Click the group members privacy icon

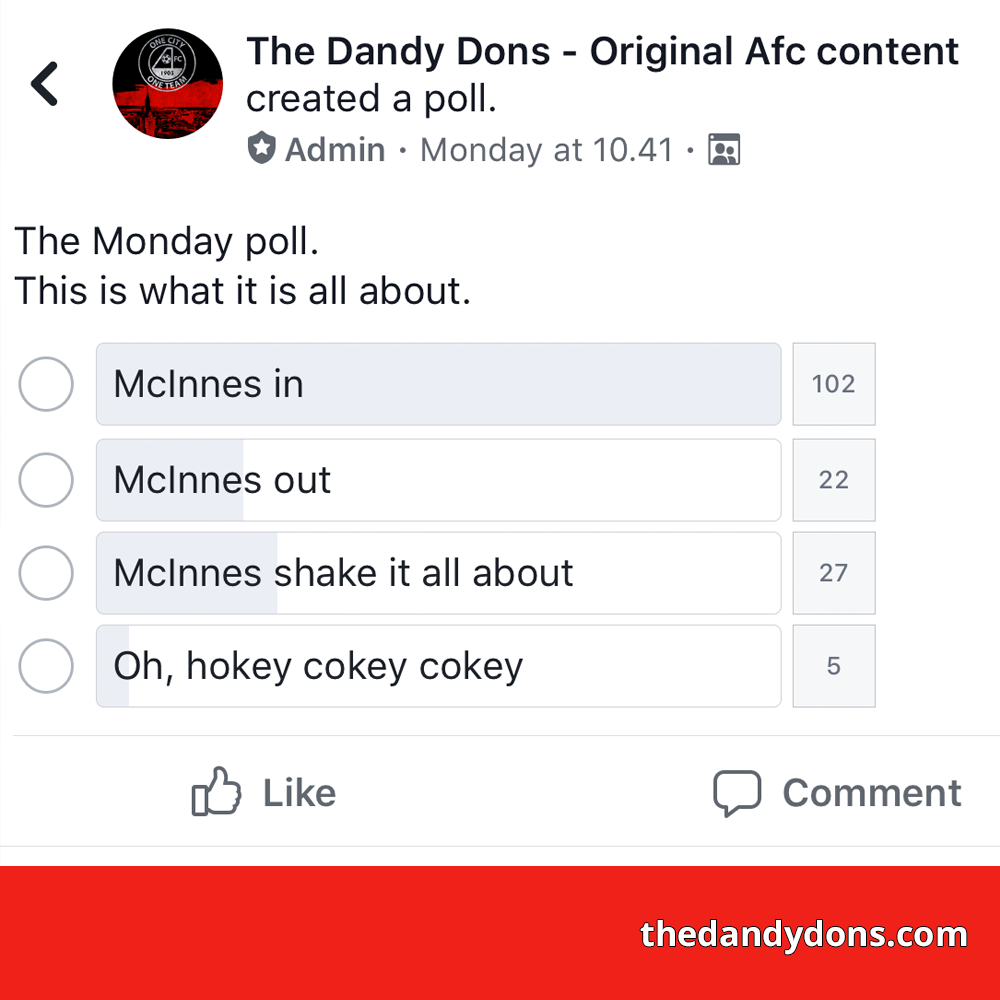coord(724,149)
